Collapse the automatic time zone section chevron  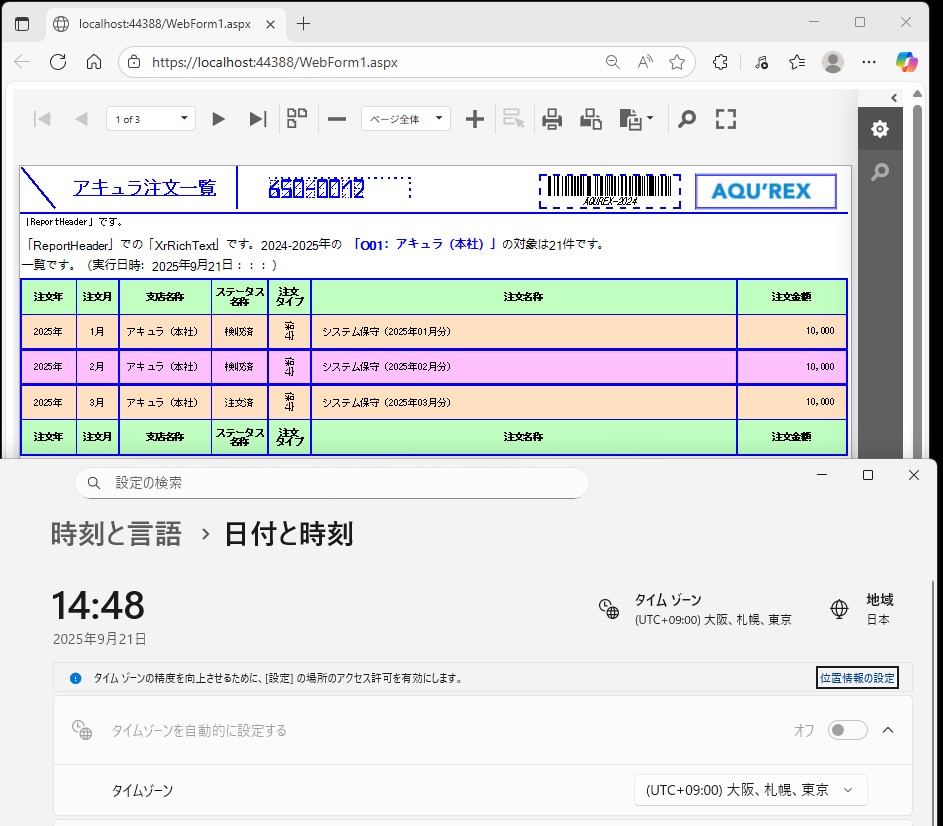pos(888,730)
